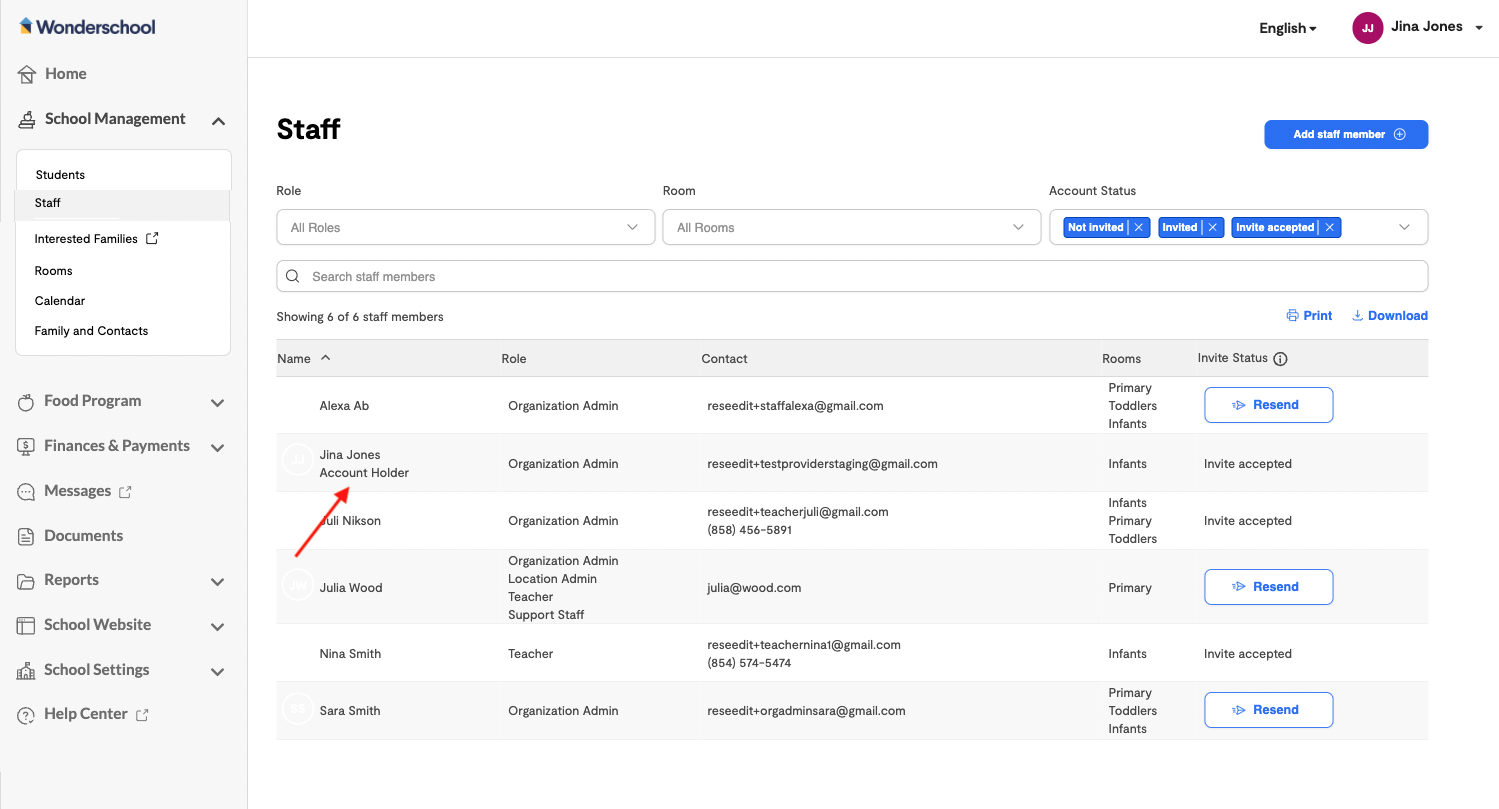Open the All Rooms dropdown

852,227
